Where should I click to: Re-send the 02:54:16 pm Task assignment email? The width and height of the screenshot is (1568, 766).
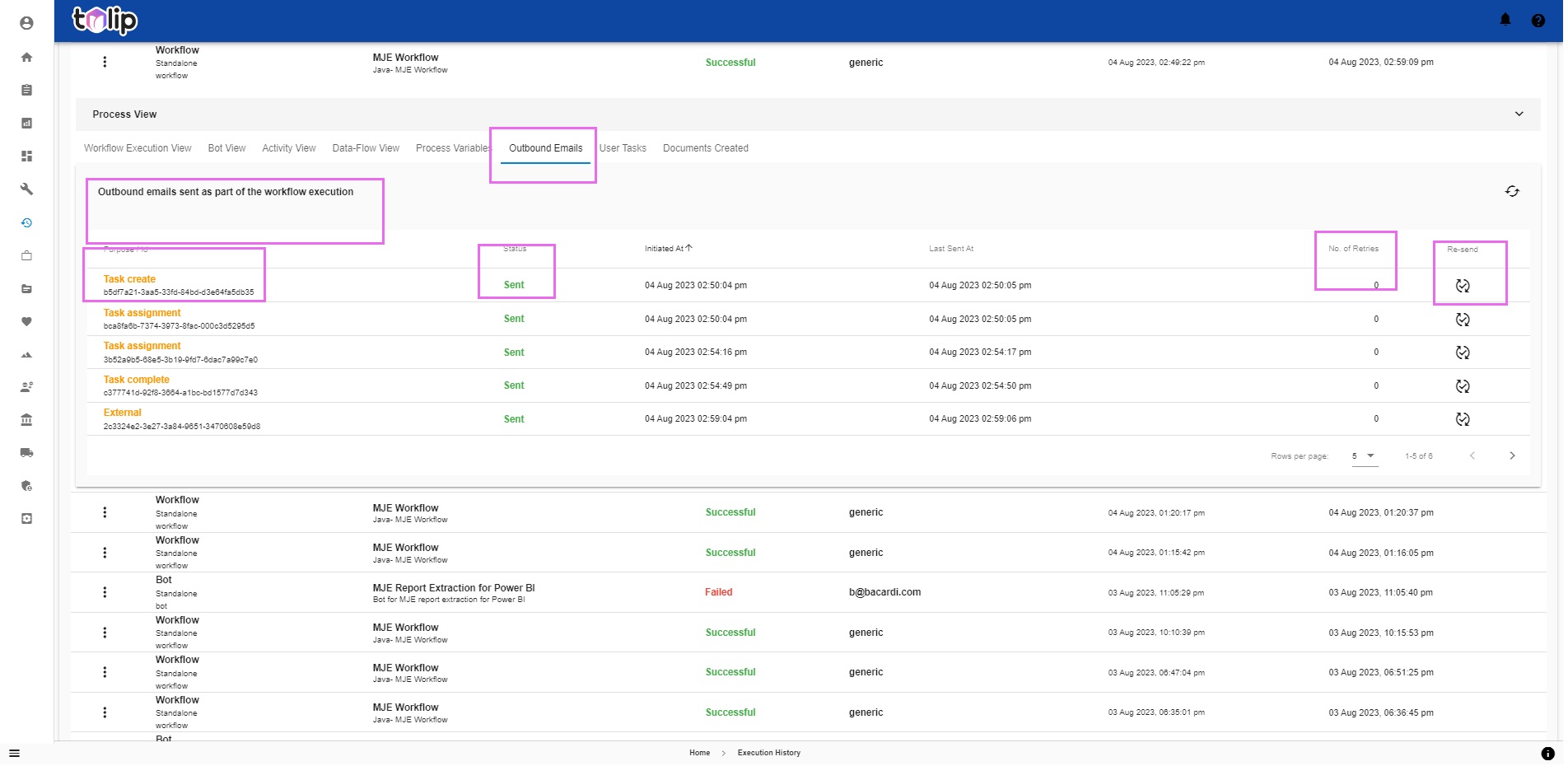[1463, 353]
